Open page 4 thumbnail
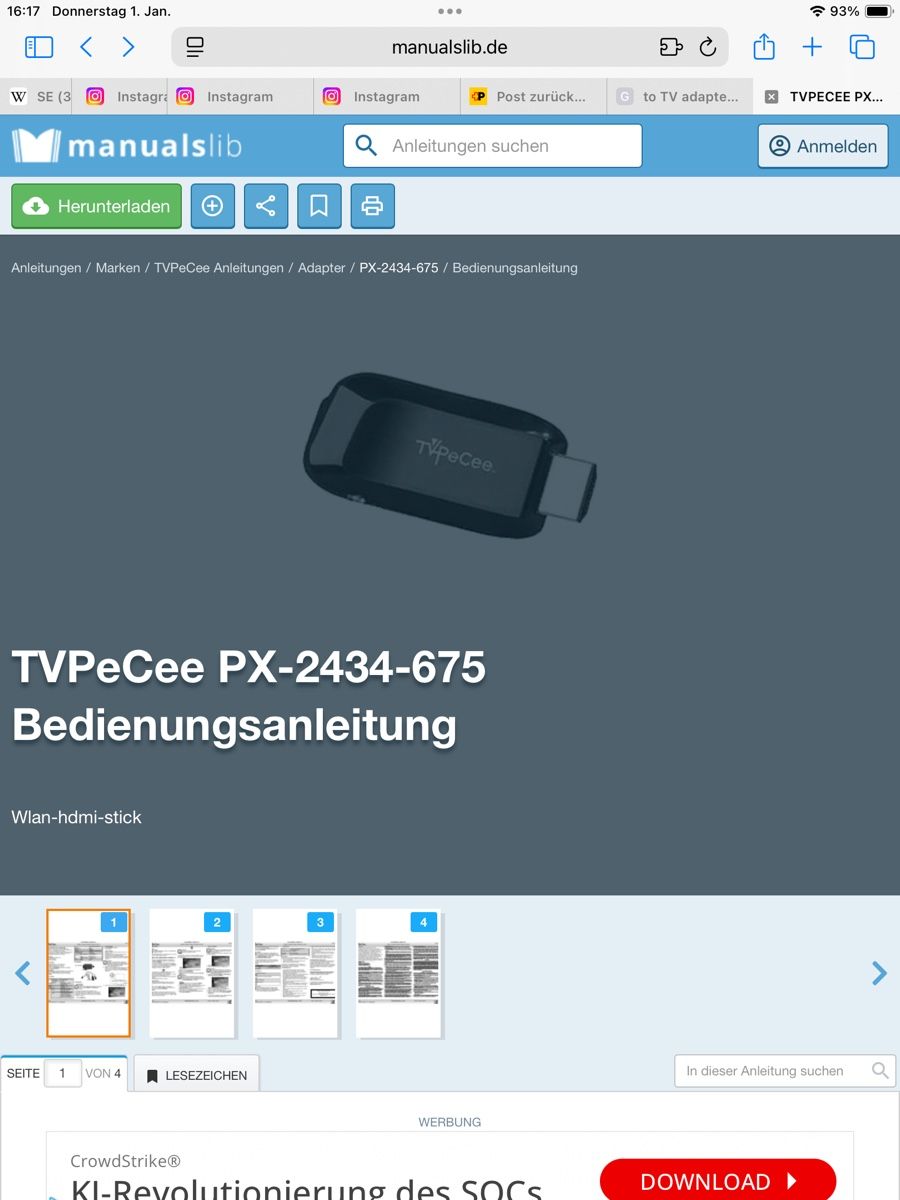The height and width of the screenshot is (1200, 900). point(398,973)
